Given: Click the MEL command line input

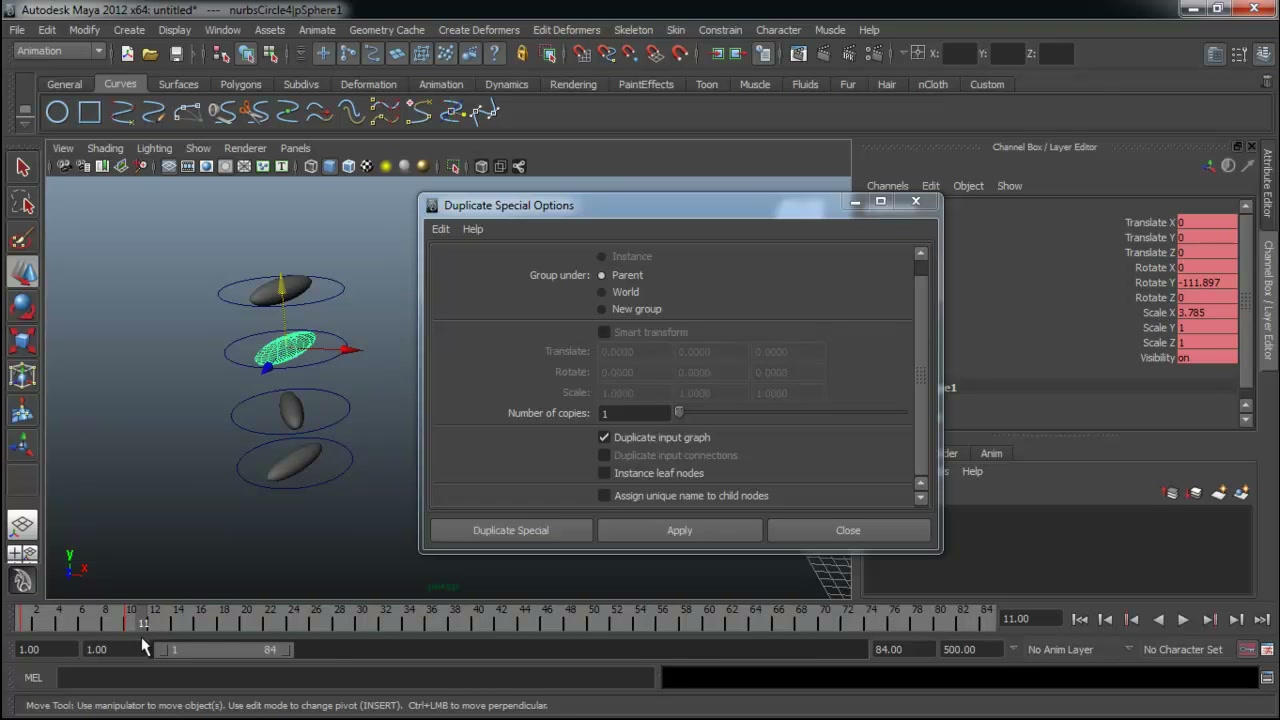Looking at the screenshot, I should 357,678.
